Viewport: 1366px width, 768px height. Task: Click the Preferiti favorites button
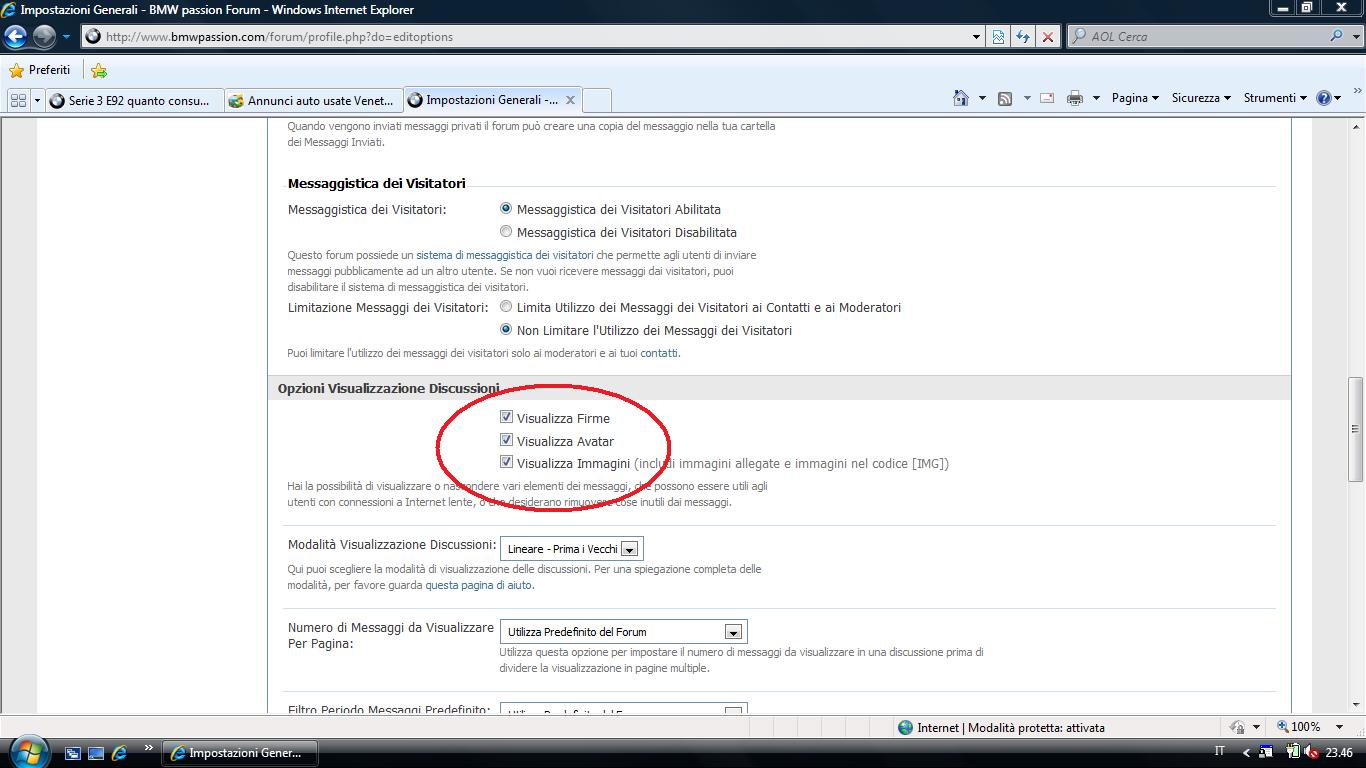tap(40, 70)
